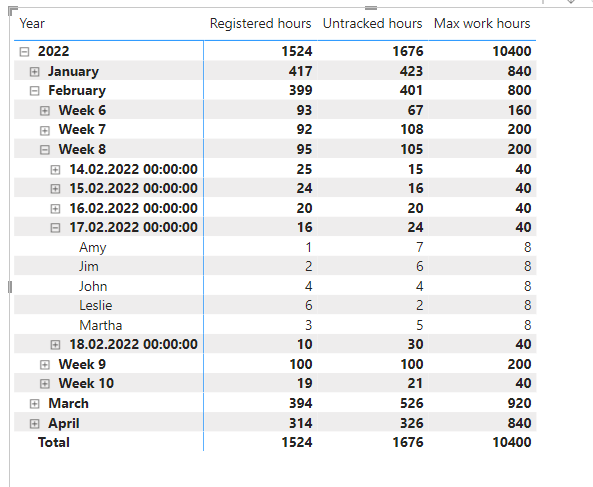
Task: Collapse Week 8
Action: click(45, 150)
